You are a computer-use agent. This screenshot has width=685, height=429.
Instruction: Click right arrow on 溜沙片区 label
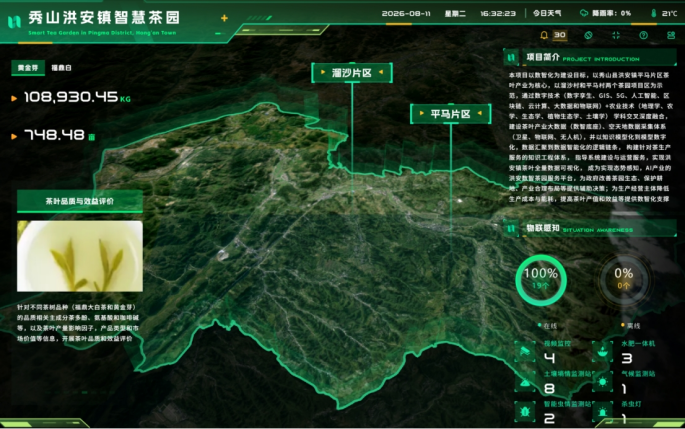(381, 72)
